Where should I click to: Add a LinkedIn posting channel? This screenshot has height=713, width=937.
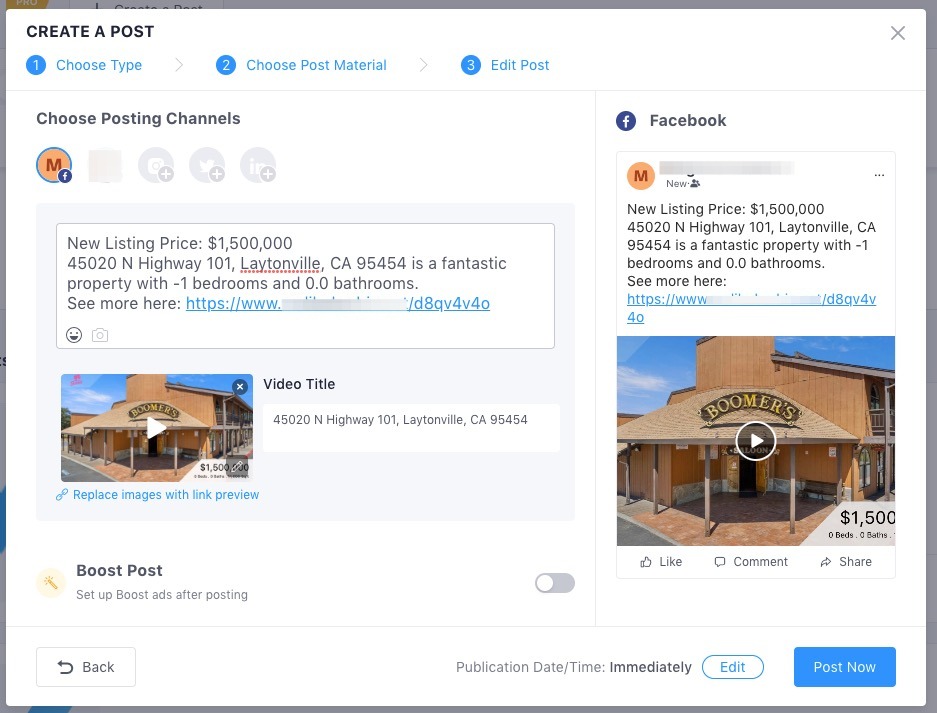pyautogui.click(x=258, y=166)
